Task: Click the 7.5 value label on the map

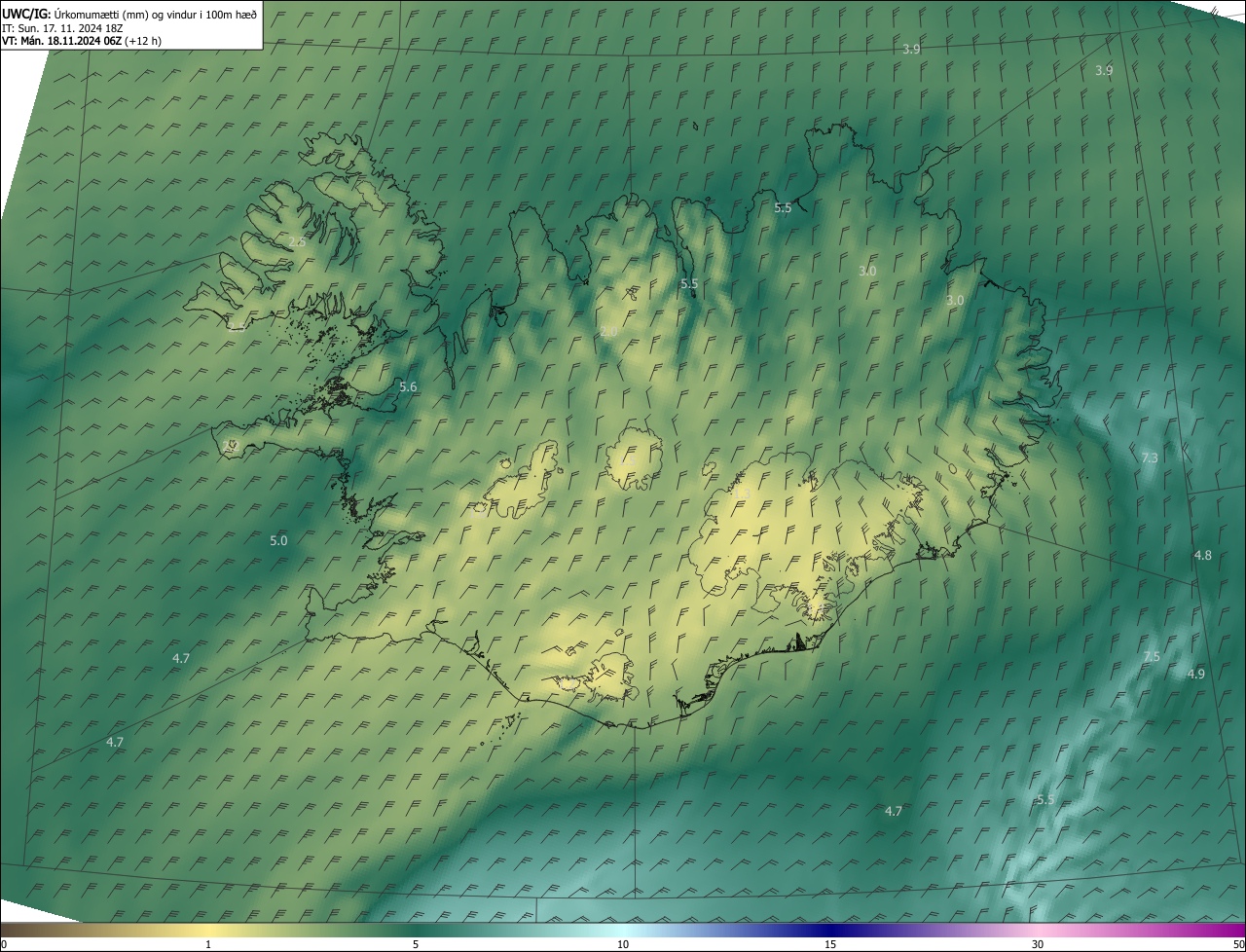Action: [x=1152, y=657]
